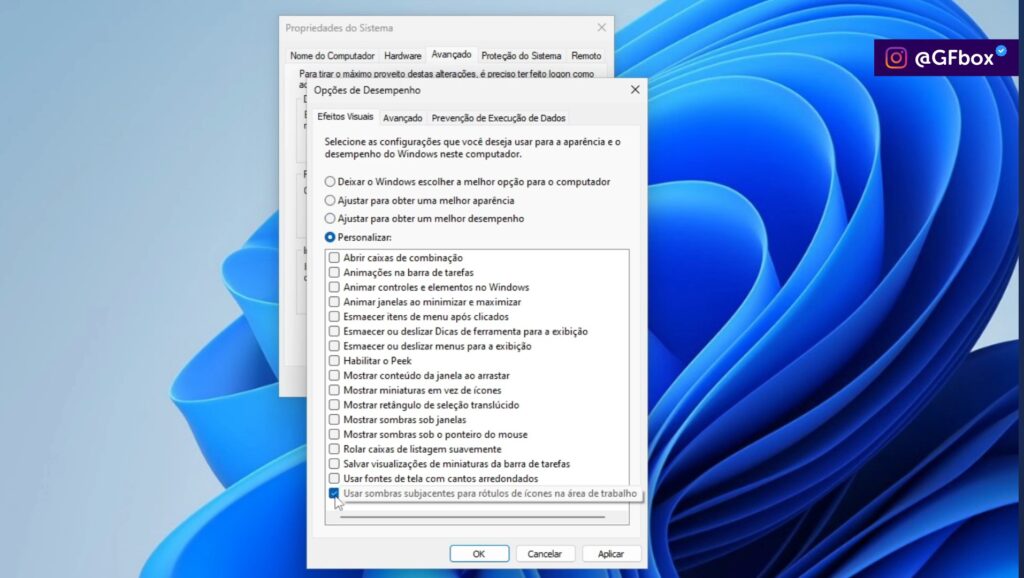This screenshot has width=1024, height=578.
Task: Check 'Mostrar retângulo de seleção translúcido'
Action: pyautogui.click(x=334, y=405)
